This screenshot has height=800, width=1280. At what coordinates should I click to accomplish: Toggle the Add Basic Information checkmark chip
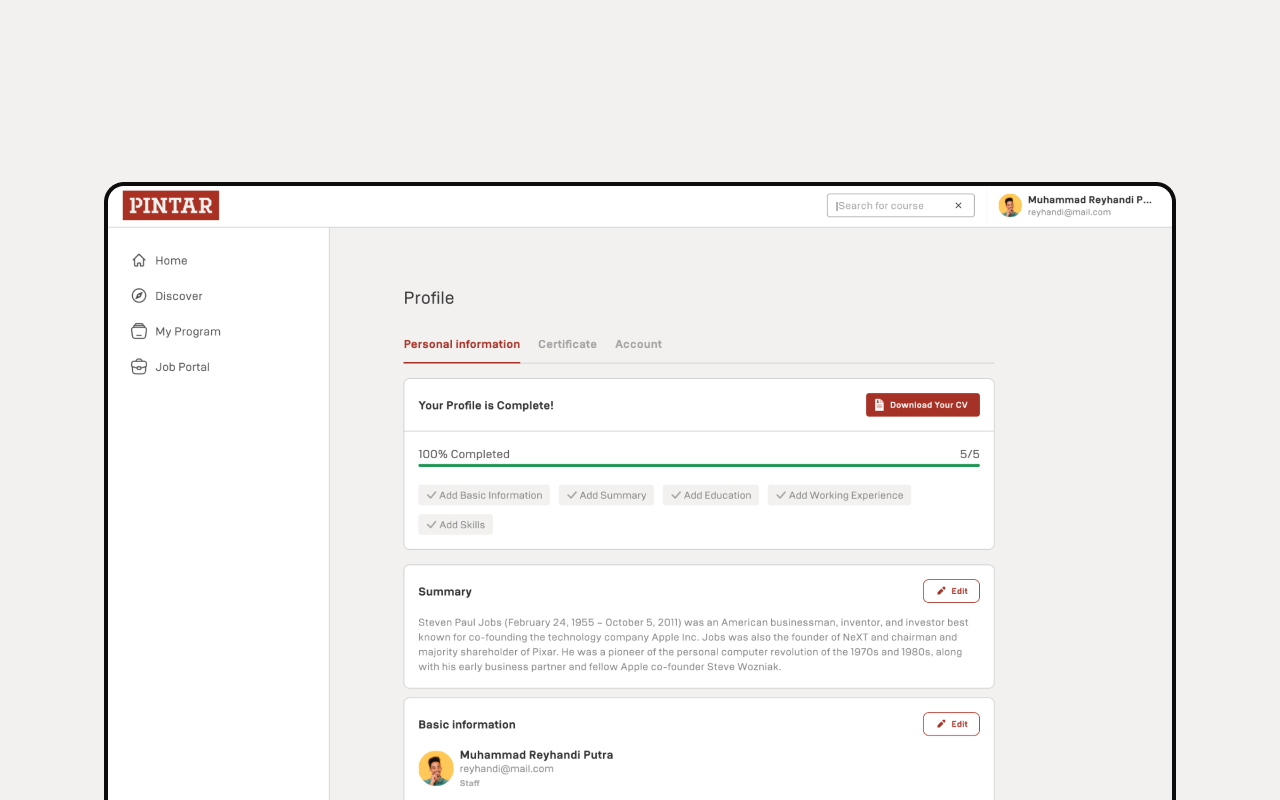484,495
